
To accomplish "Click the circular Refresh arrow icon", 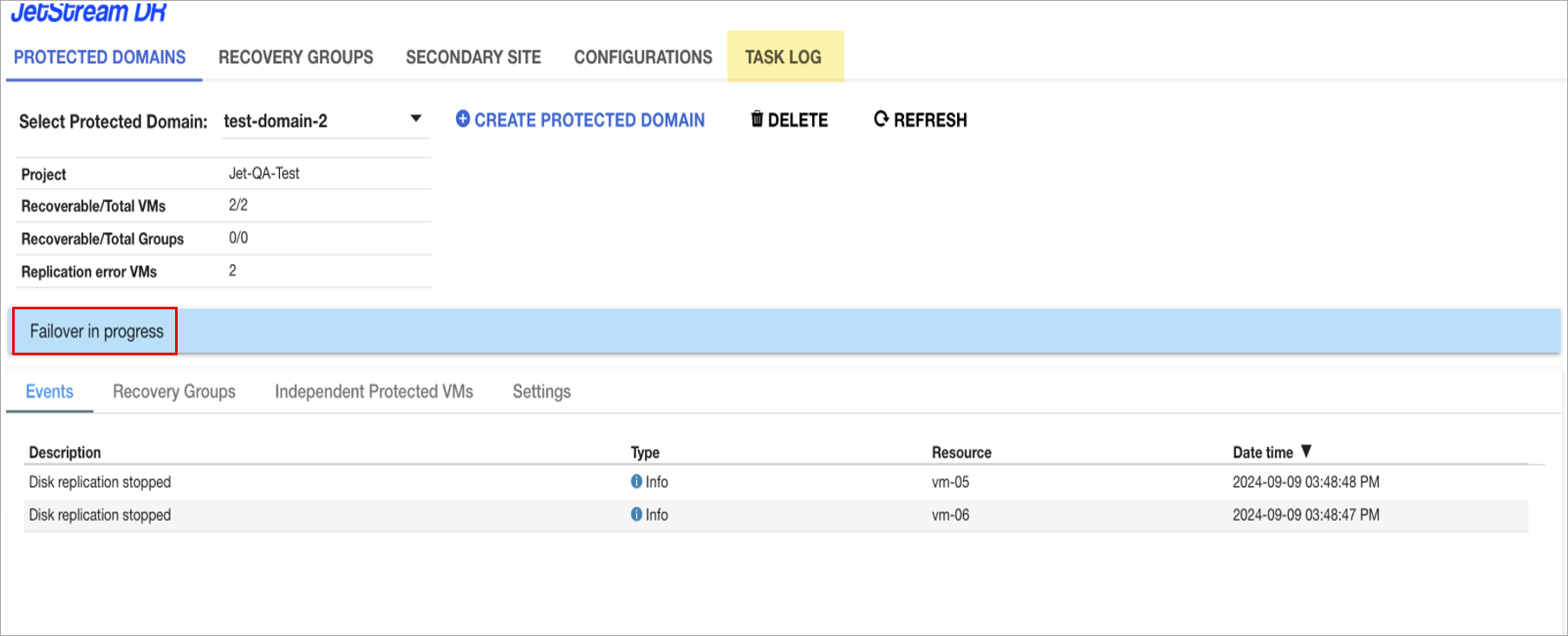I will click(881, 120).
